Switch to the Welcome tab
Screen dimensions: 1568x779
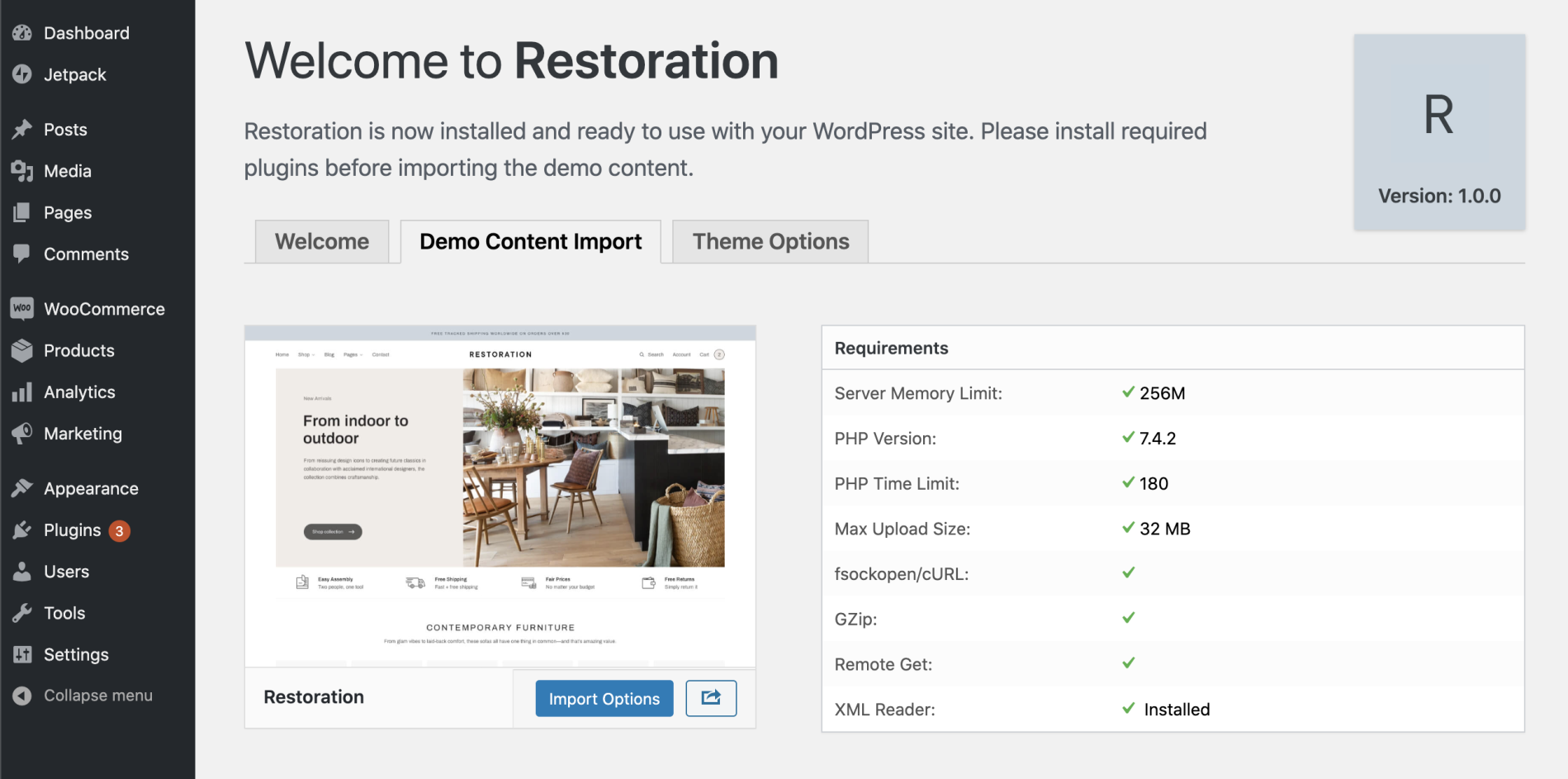point(322,241)
